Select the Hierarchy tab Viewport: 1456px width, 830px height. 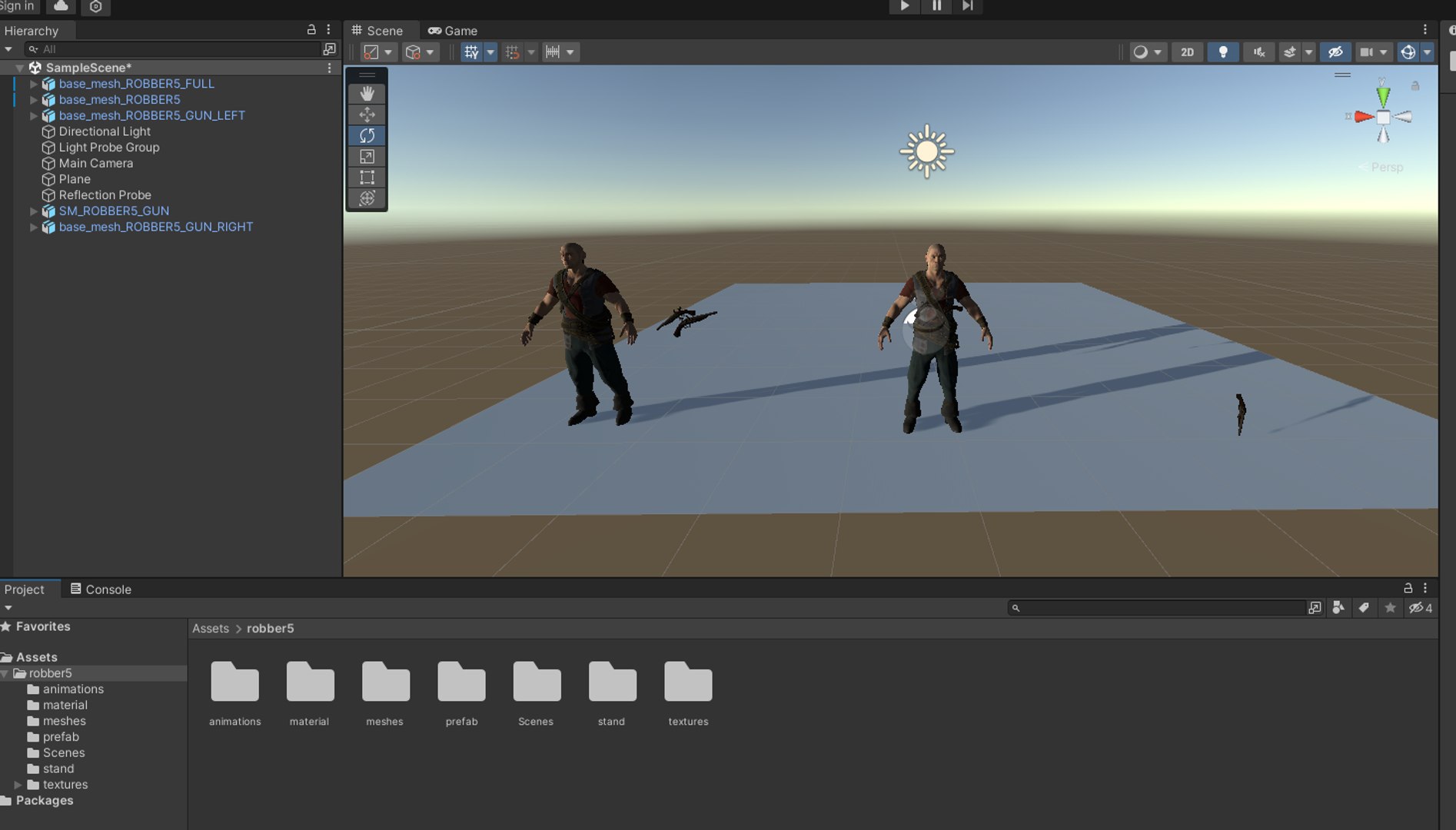31,31
